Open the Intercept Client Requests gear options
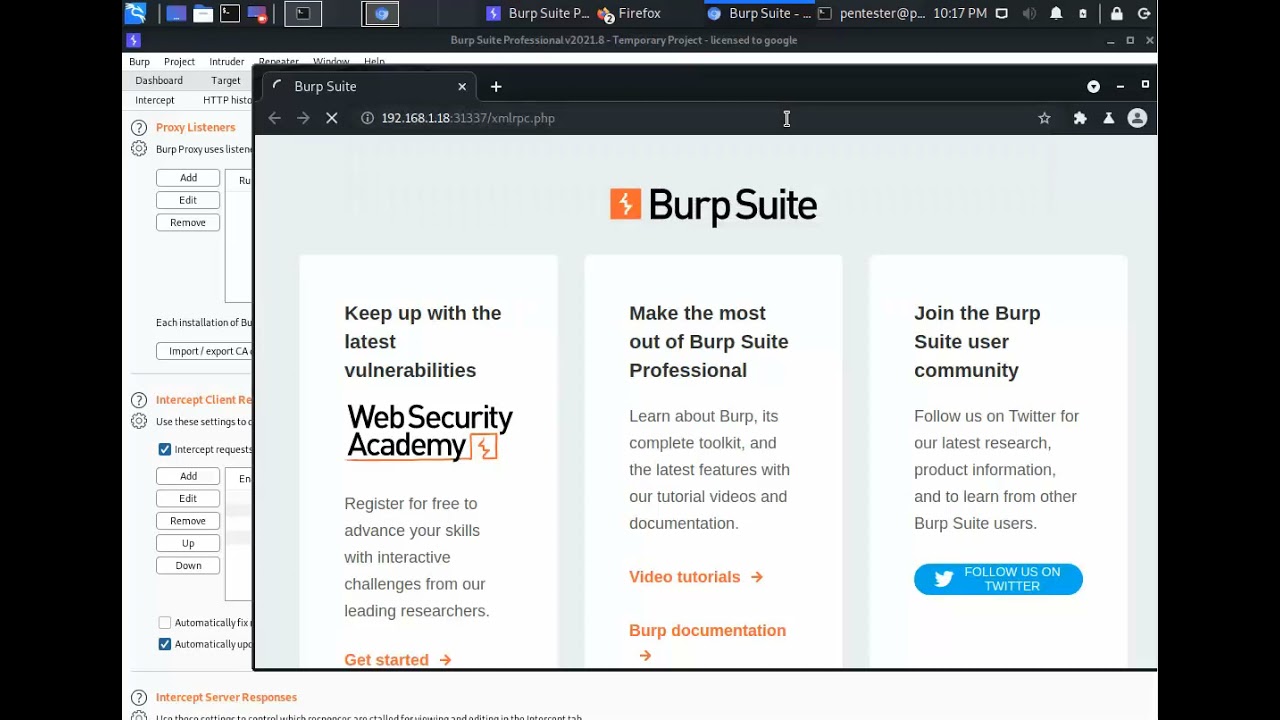 click(139, 421)
